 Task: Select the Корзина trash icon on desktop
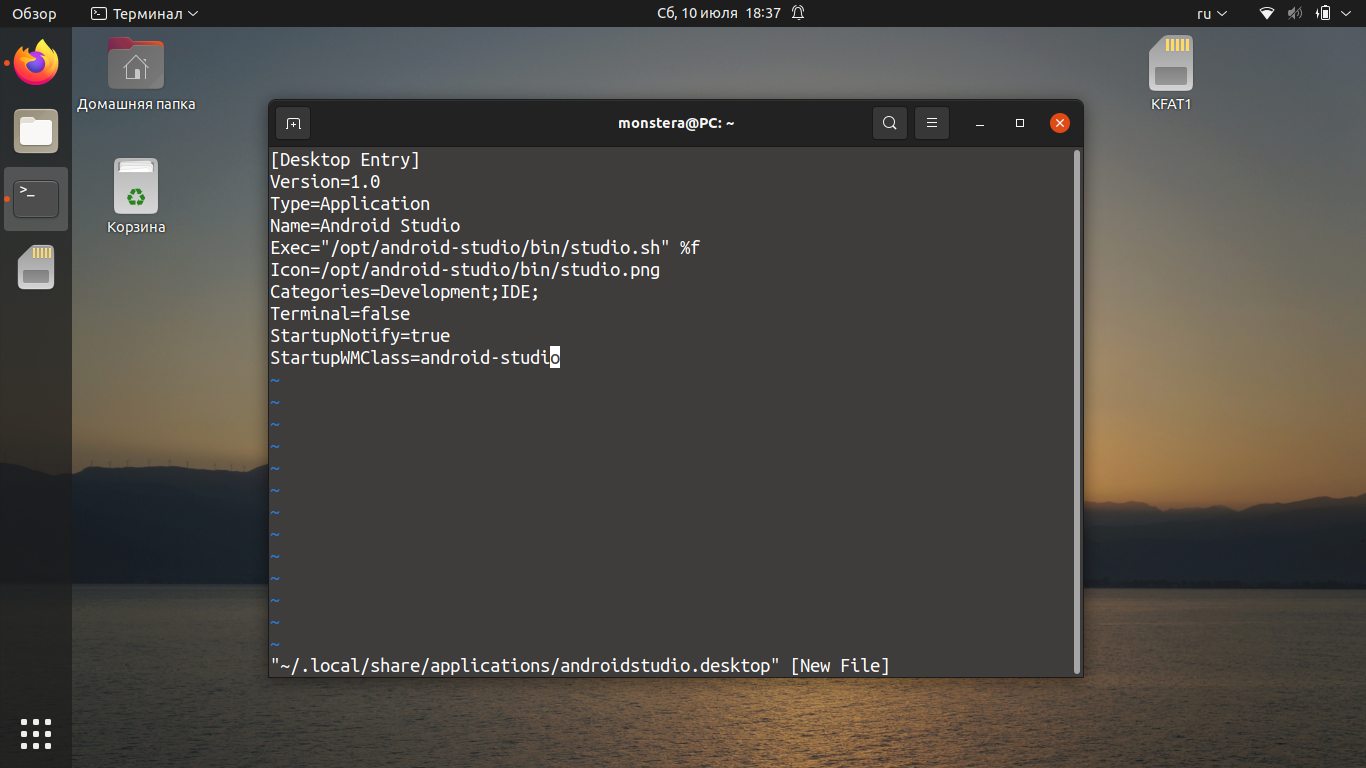pyautogui.click(x=136, y=196)
